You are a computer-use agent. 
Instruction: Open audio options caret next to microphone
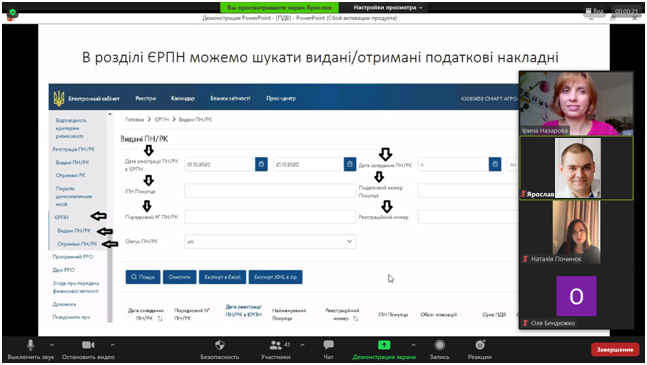coord(52,345)
